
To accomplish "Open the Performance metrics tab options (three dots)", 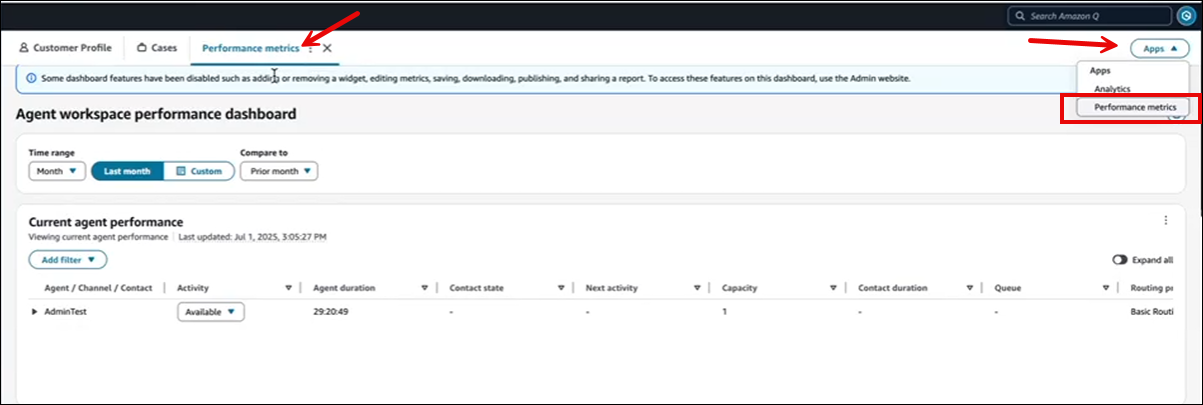I will coord(311,48).
